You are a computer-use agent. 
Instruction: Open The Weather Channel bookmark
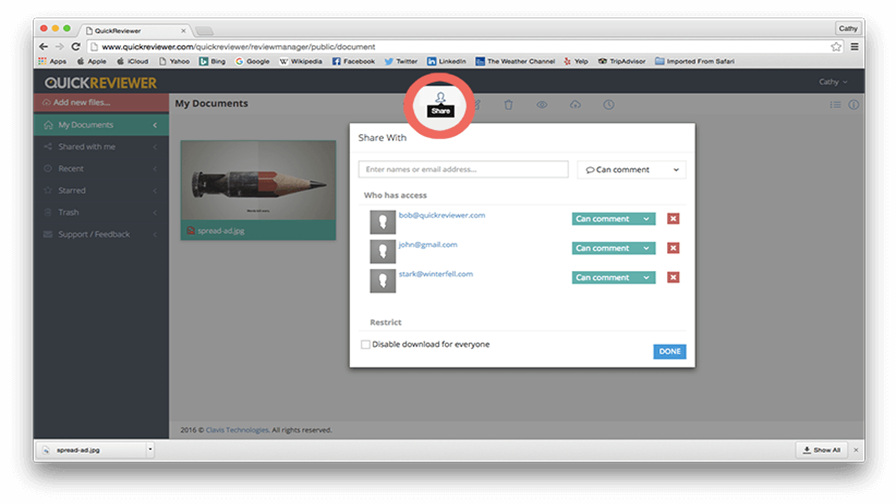[x=515, y=61]
